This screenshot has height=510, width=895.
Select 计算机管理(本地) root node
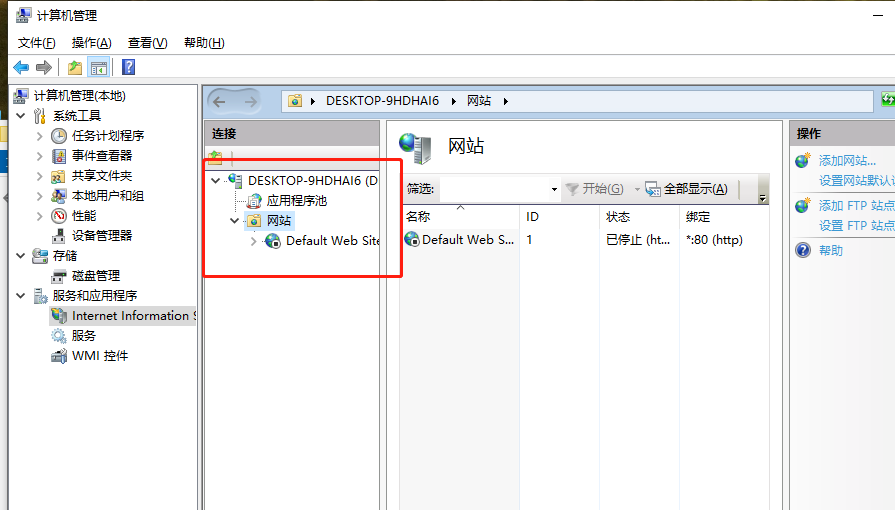coord(79,96)
